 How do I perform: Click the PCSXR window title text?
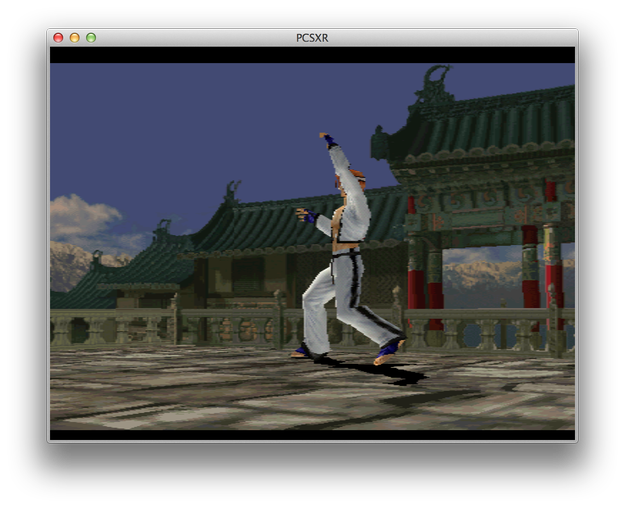pos(312,38)
